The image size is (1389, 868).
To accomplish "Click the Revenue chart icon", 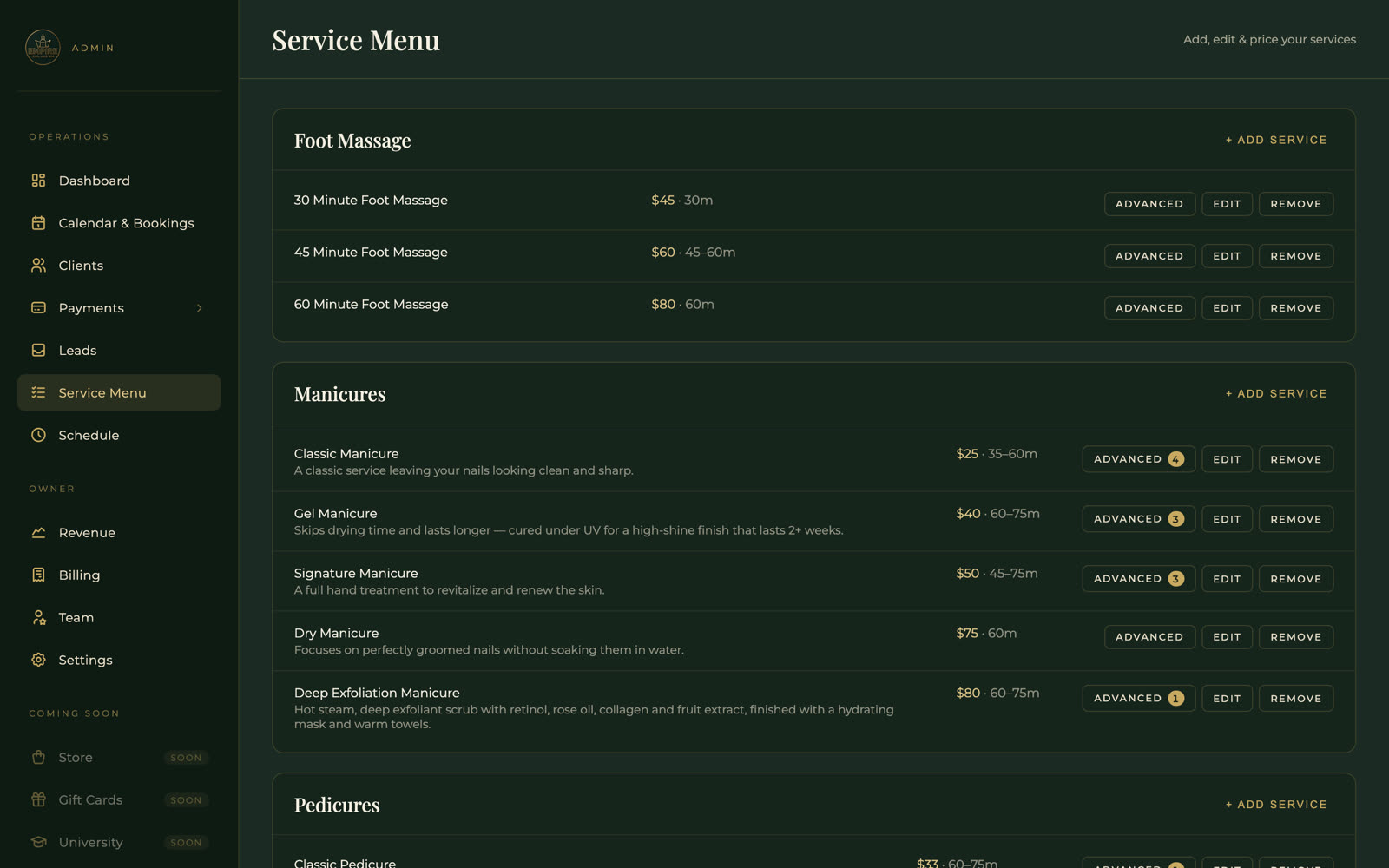I will tap(38, 533).
